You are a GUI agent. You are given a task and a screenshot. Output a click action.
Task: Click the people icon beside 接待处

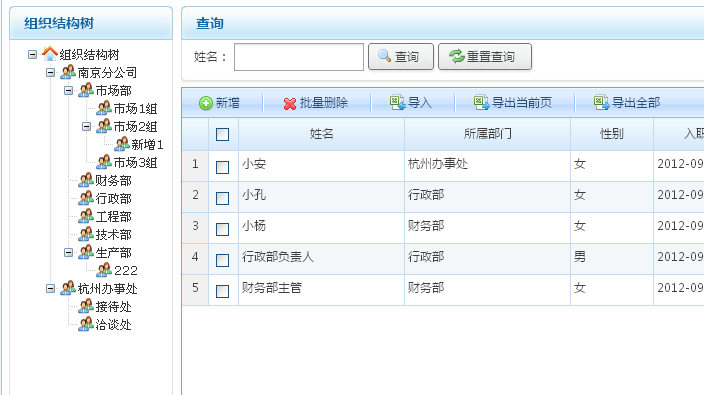(86, 306)
